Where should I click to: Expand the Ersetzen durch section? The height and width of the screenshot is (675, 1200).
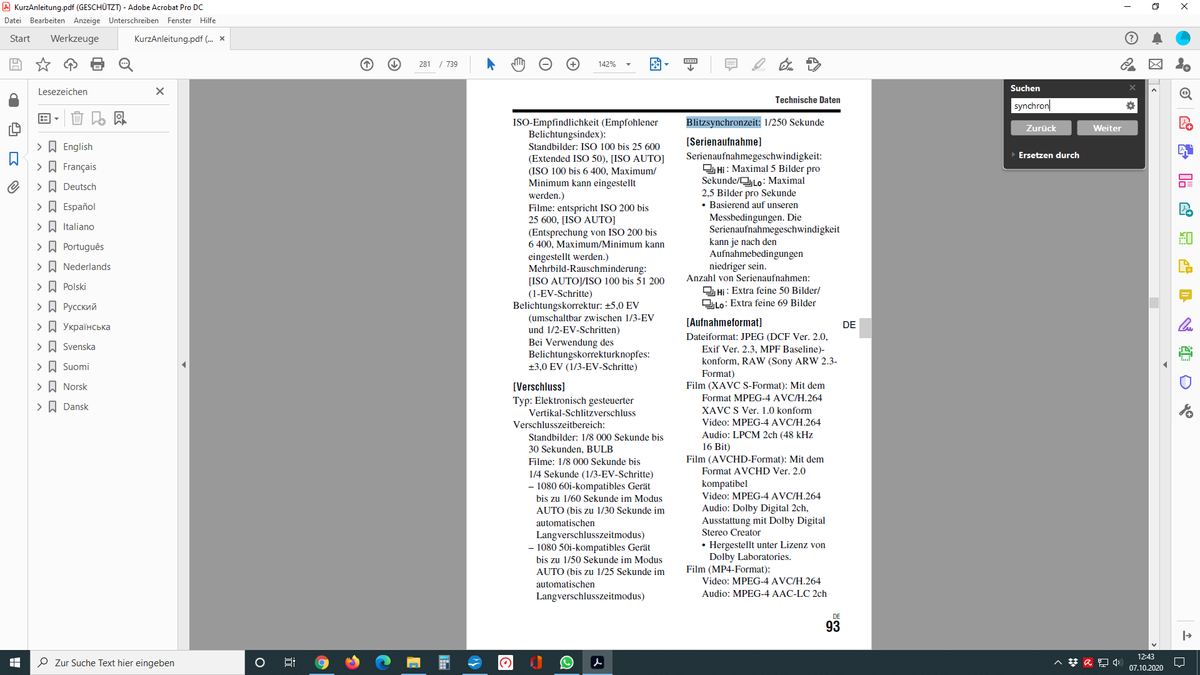[x=1013, y=155]
